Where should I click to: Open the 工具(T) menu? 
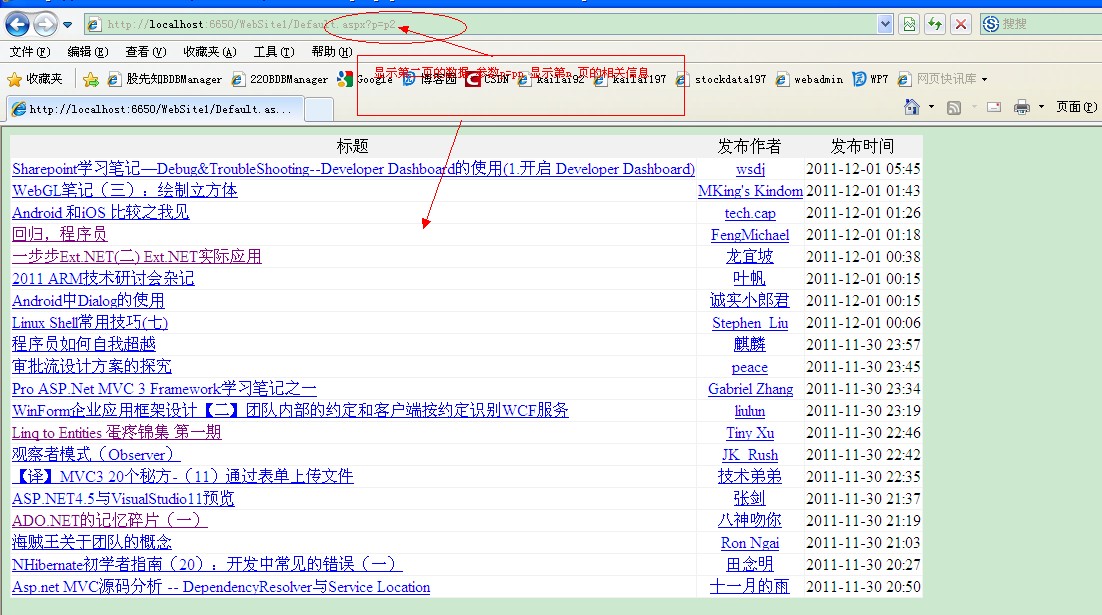[273, 52]
